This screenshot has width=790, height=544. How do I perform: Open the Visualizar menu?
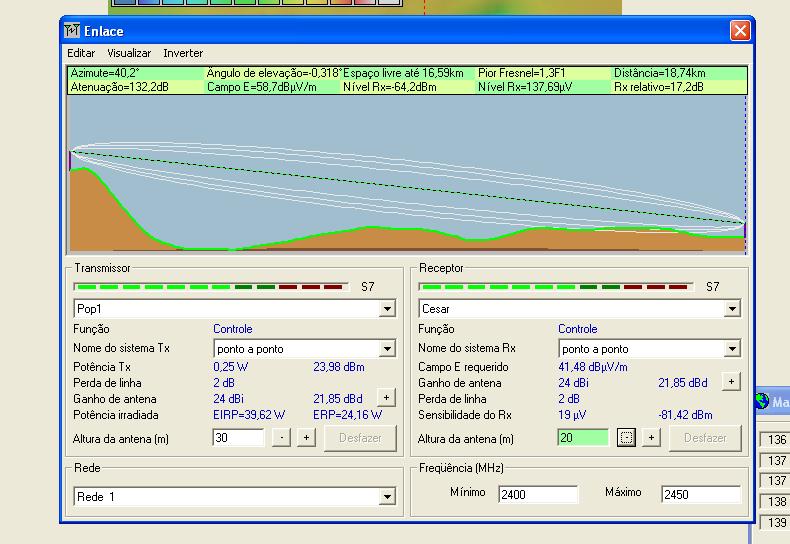click(x=129, y=53)
